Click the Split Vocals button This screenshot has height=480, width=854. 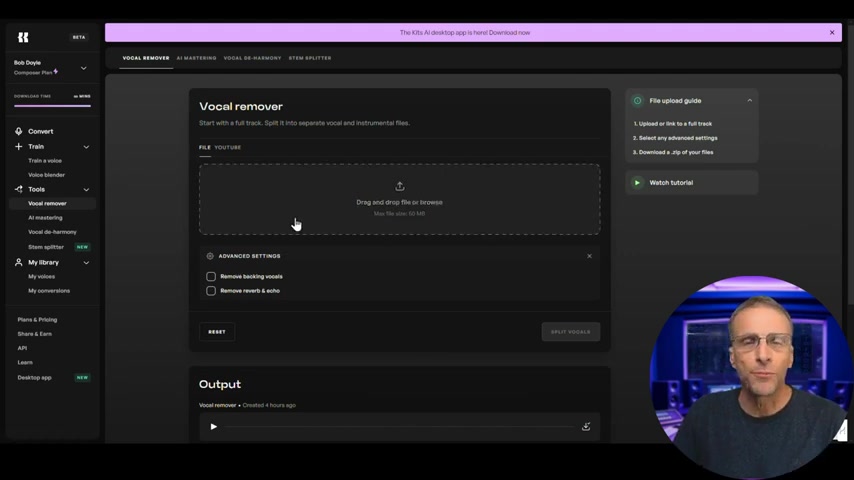[571, 332]
